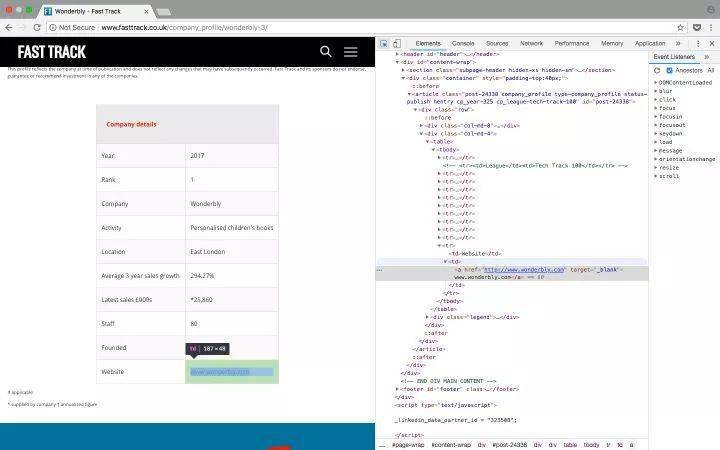Click the FAST TRACK logo
The image size is (720, 450).
(x=51, y=52)
